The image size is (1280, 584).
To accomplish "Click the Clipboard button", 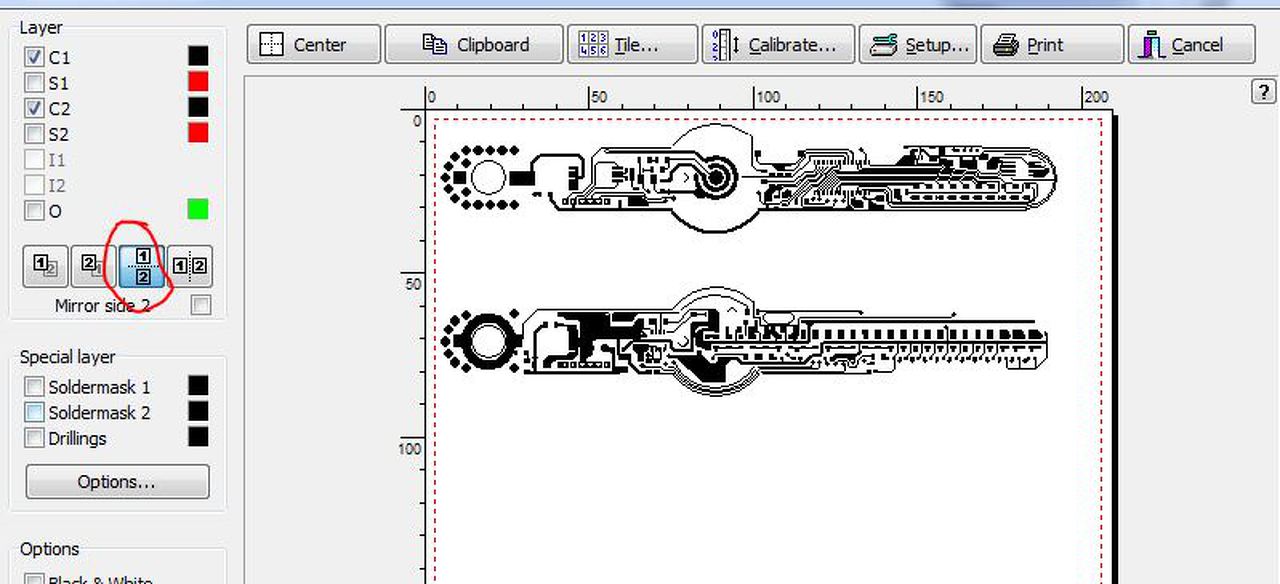I will (x=474, y=45).
